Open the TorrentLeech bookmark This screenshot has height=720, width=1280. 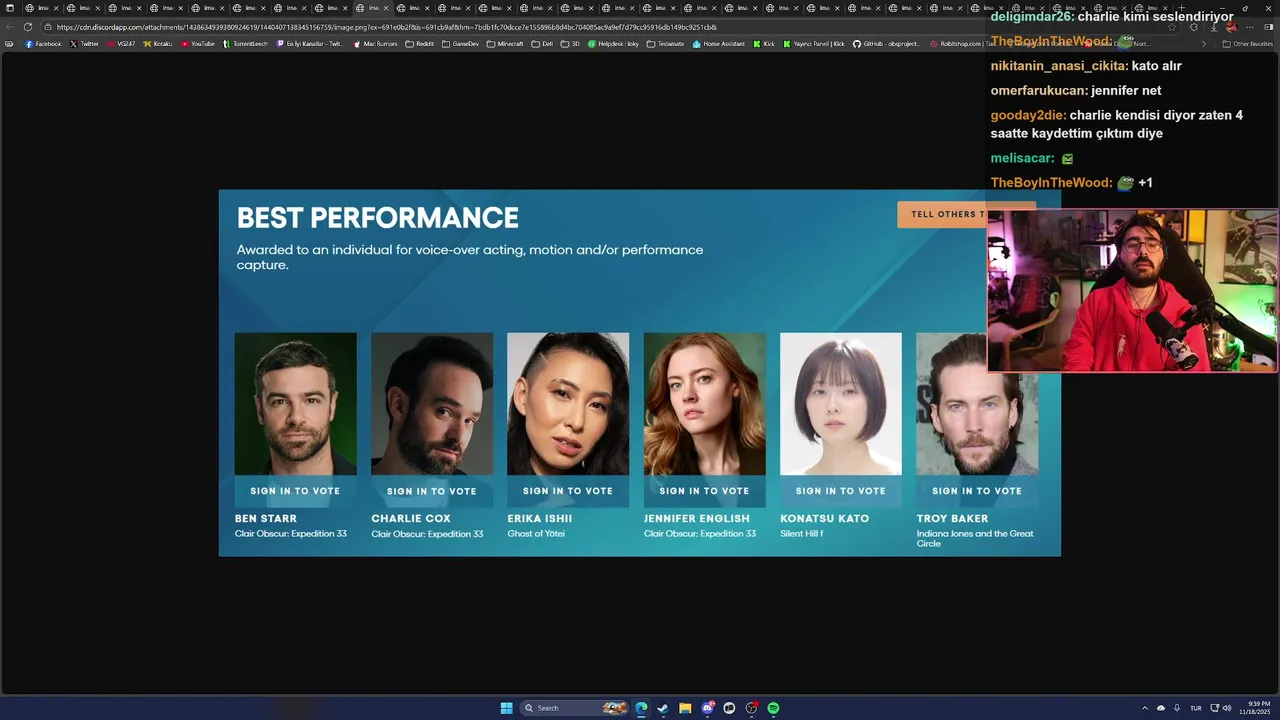point(246,44)
